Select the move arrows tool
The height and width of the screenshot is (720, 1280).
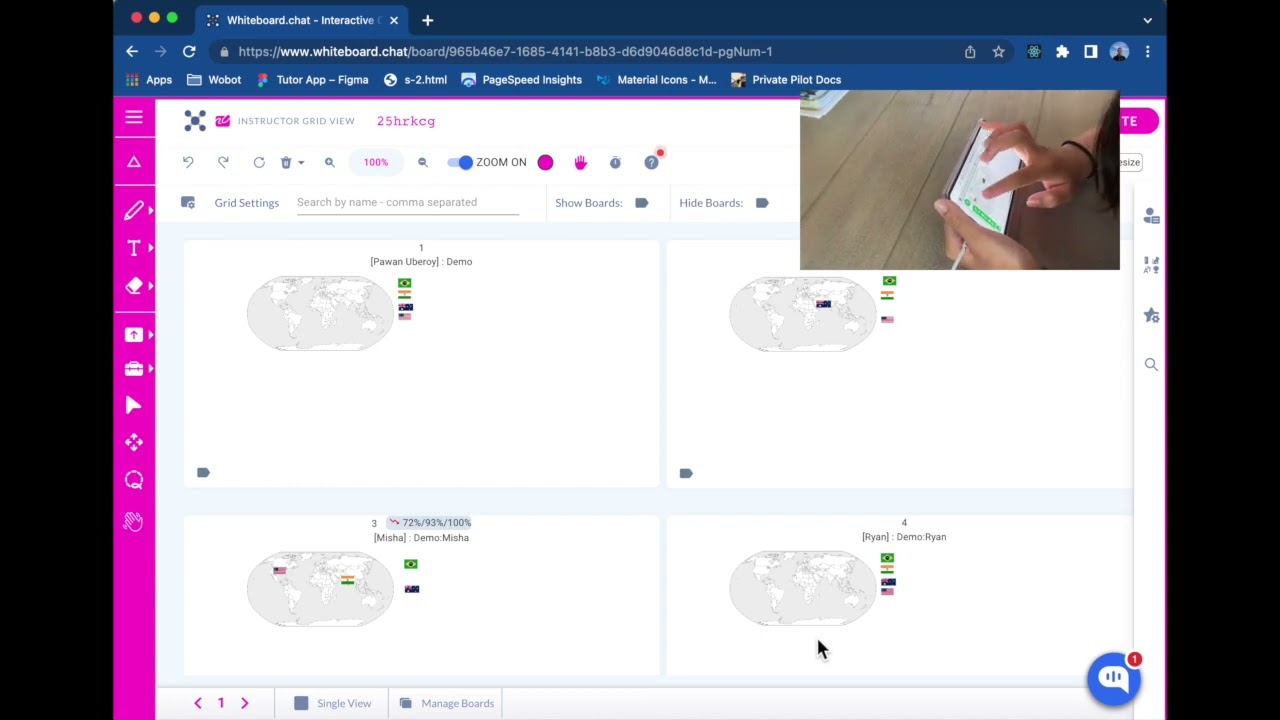click(134, 442)
